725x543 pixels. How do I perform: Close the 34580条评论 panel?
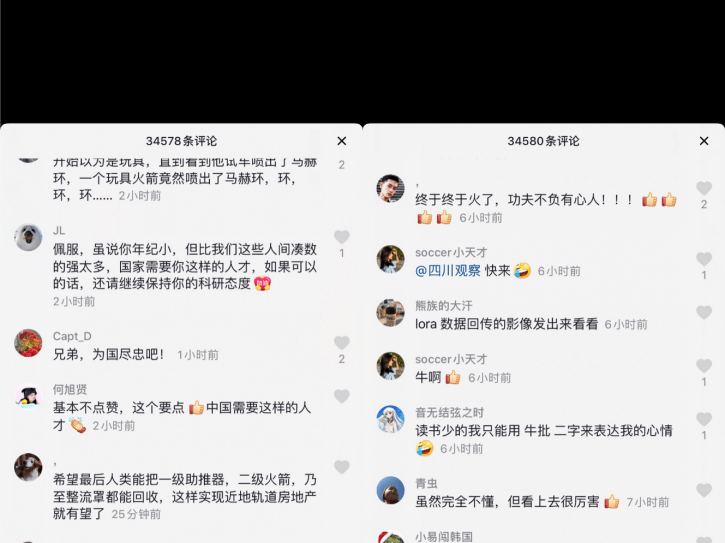(x=704, y=141)
